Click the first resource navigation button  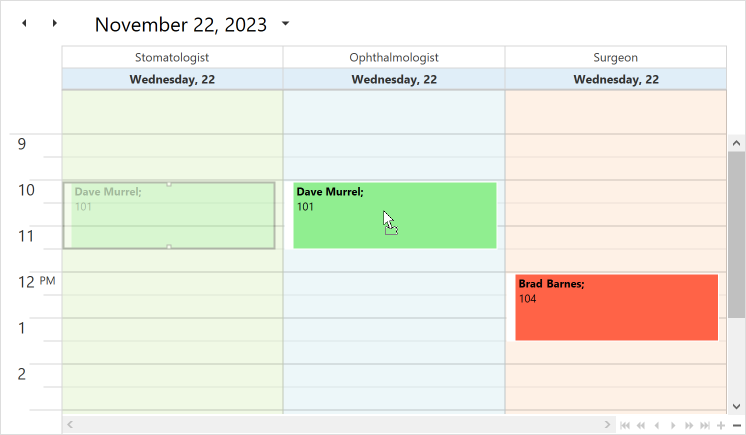(625, 425)
